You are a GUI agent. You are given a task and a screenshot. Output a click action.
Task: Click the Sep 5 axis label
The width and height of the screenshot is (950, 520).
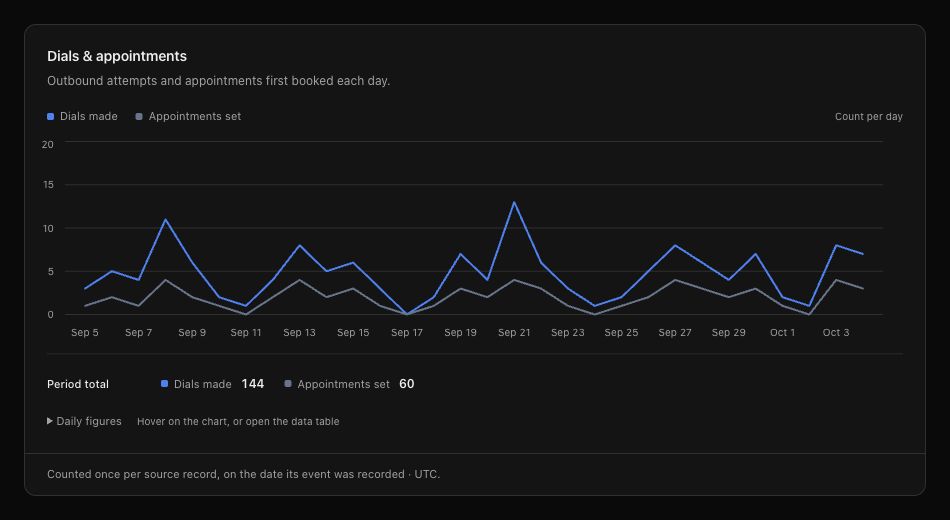point(85,332)
